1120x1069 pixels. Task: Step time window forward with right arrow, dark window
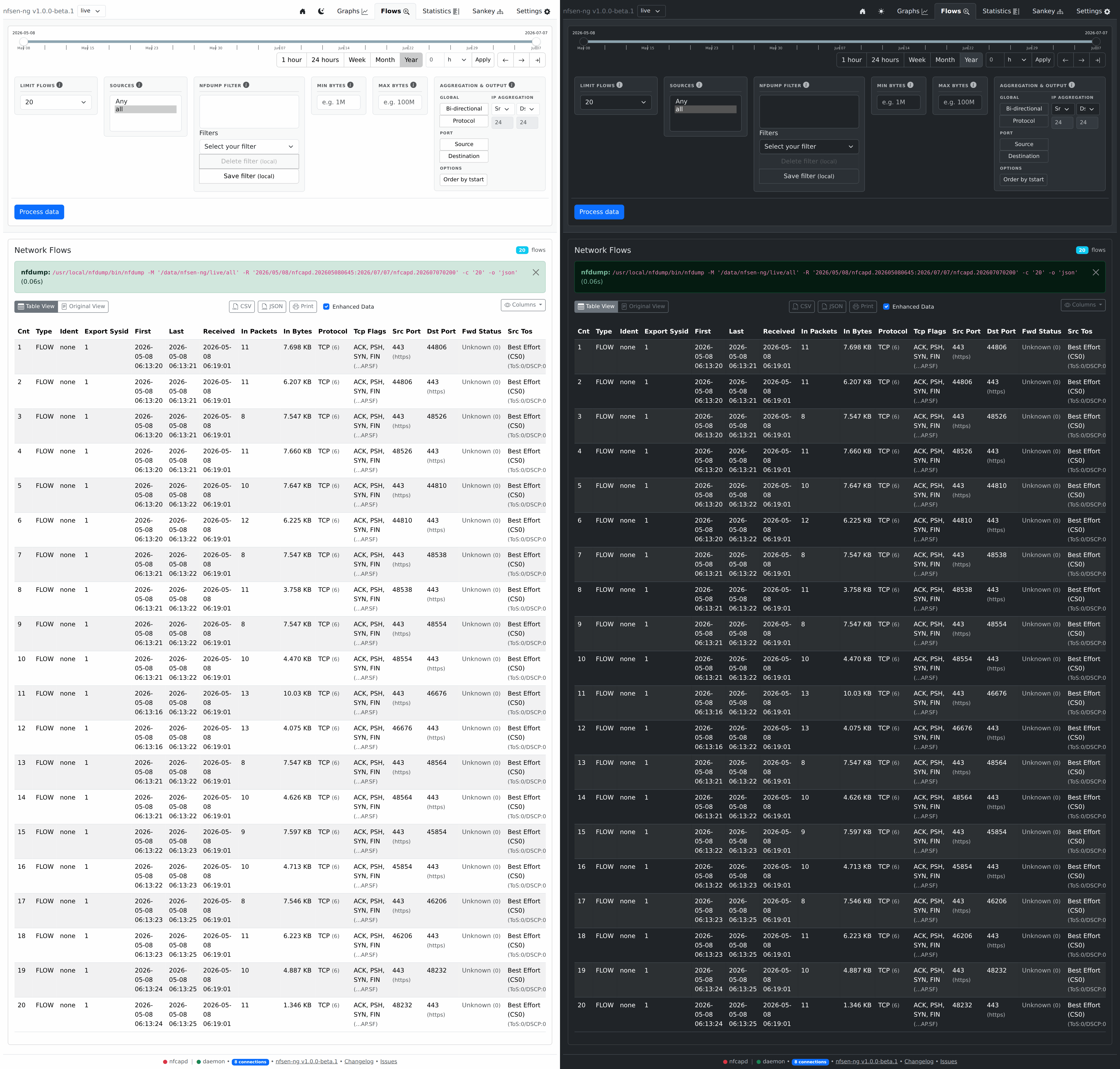(1081, 60)
